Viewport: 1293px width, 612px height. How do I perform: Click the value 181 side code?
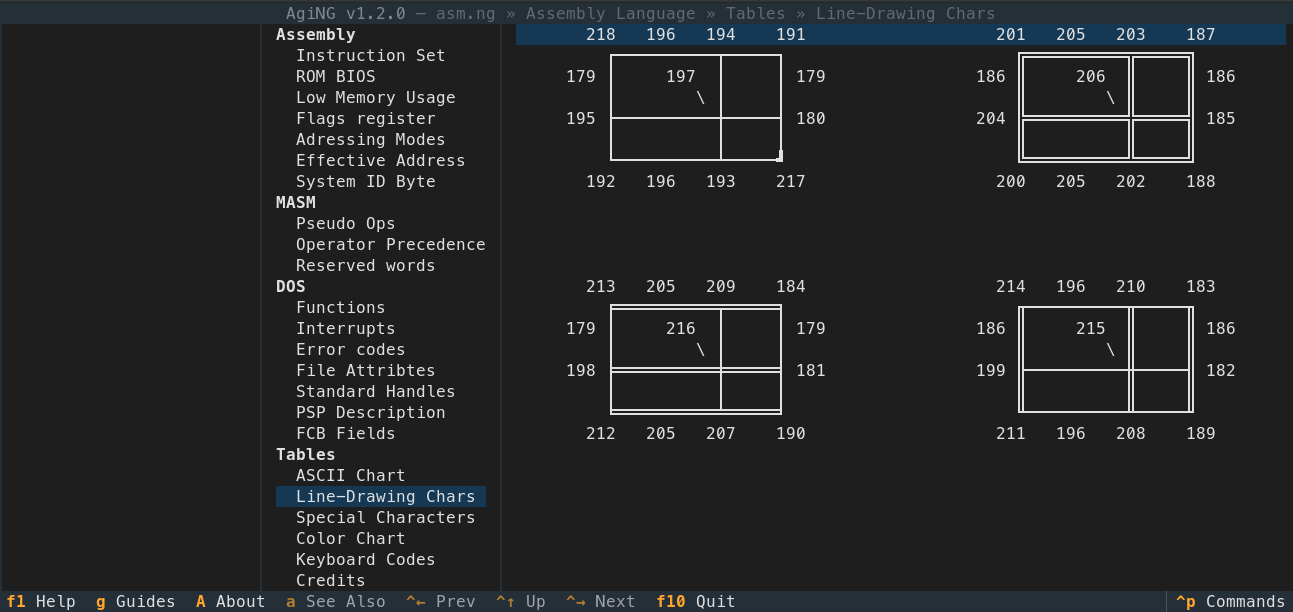tap(811, 371)
